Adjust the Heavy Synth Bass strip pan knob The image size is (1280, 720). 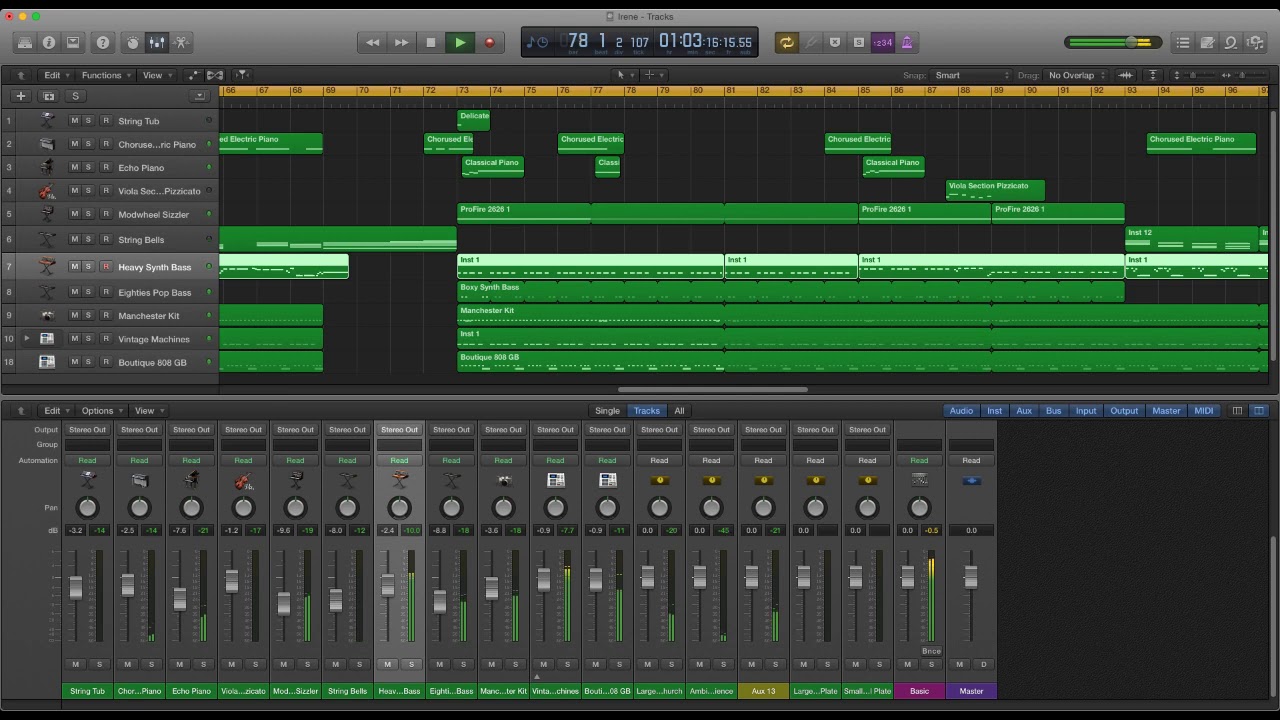pos(399,508)
